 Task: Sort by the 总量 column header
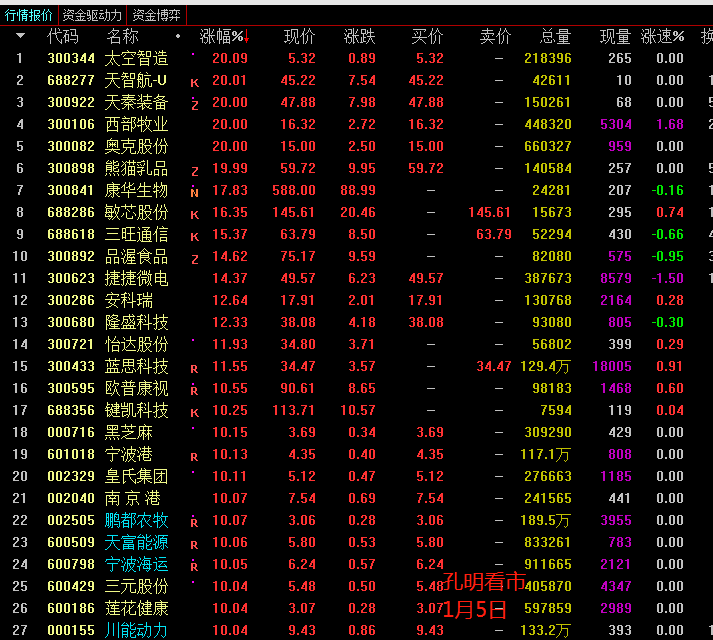click(555, 36)
